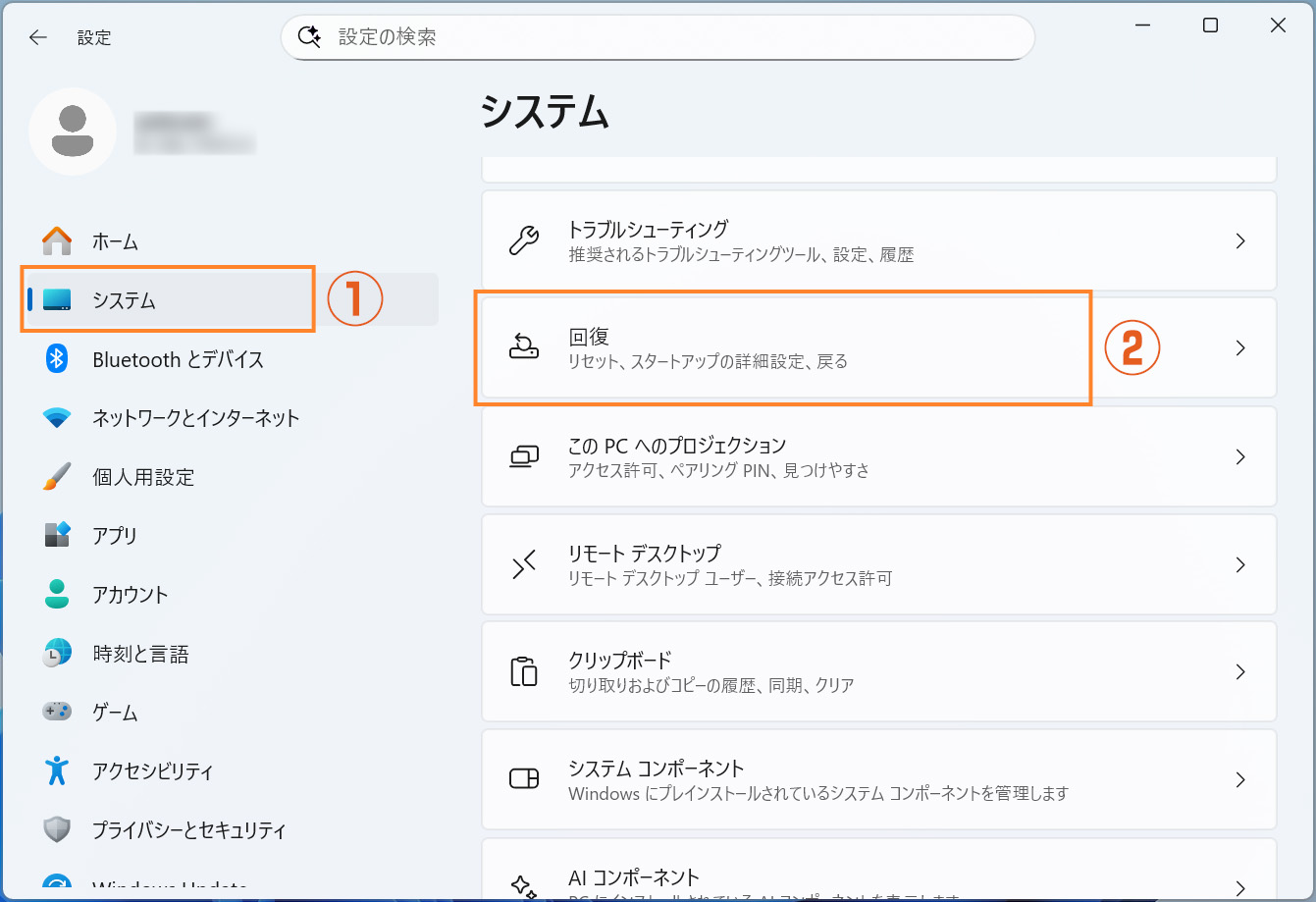Go back using the back arrow
This screenshot has height=902, width=1316.
38,37
